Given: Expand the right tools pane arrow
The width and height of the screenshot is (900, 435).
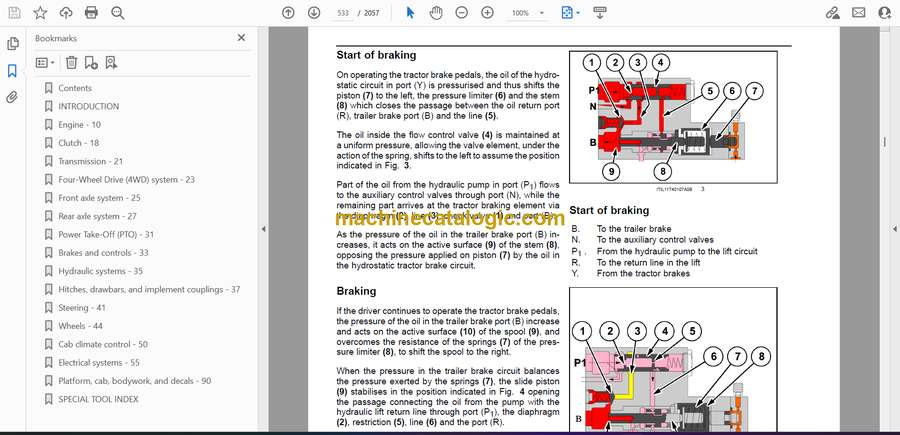Looking at the screenshot, I should point(894,229).
